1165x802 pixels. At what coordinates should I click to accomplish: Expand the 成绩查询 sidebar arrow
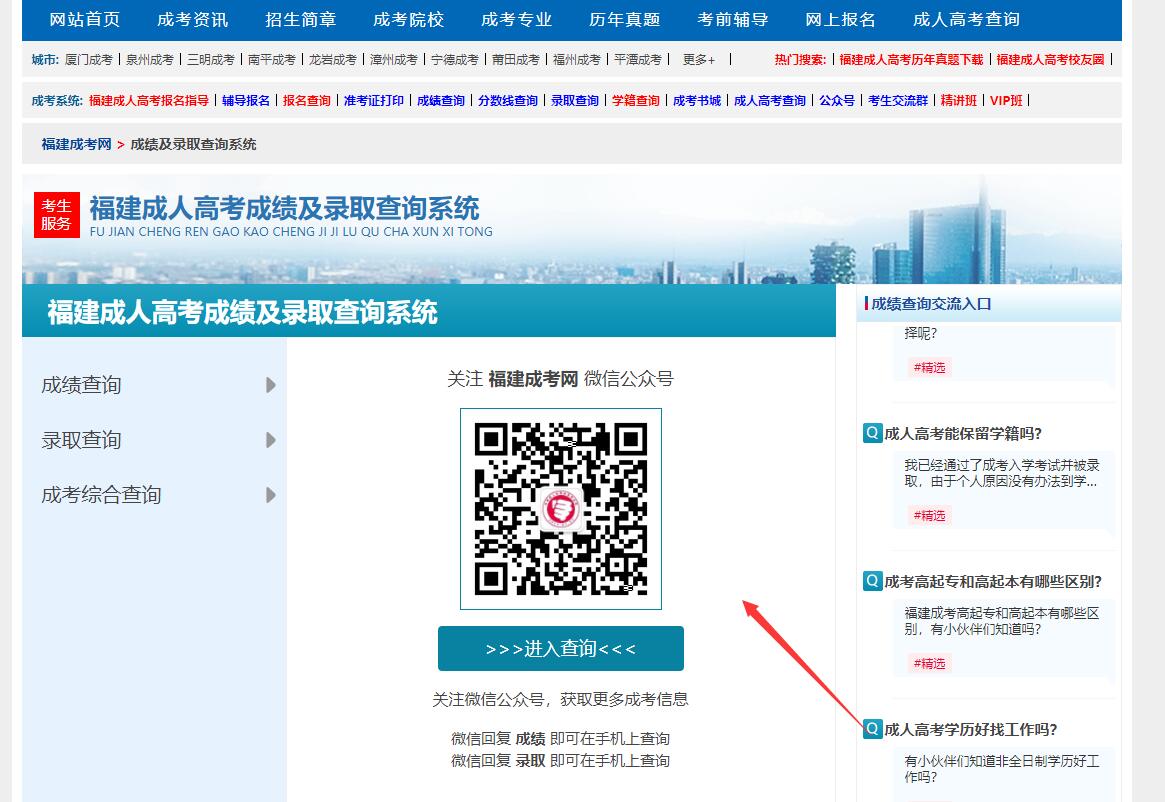click(x=270, y=385)
